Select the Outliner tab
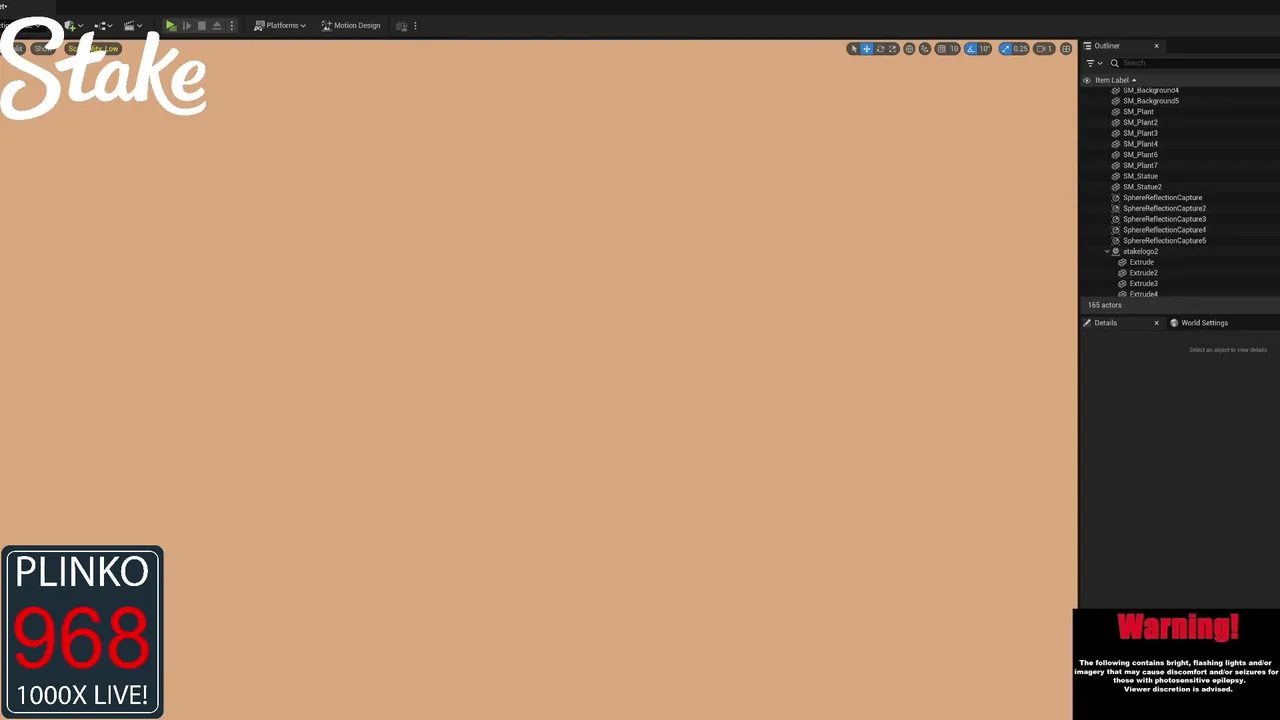Viewport: 1280px width, 720px height. coord(1106,46)
